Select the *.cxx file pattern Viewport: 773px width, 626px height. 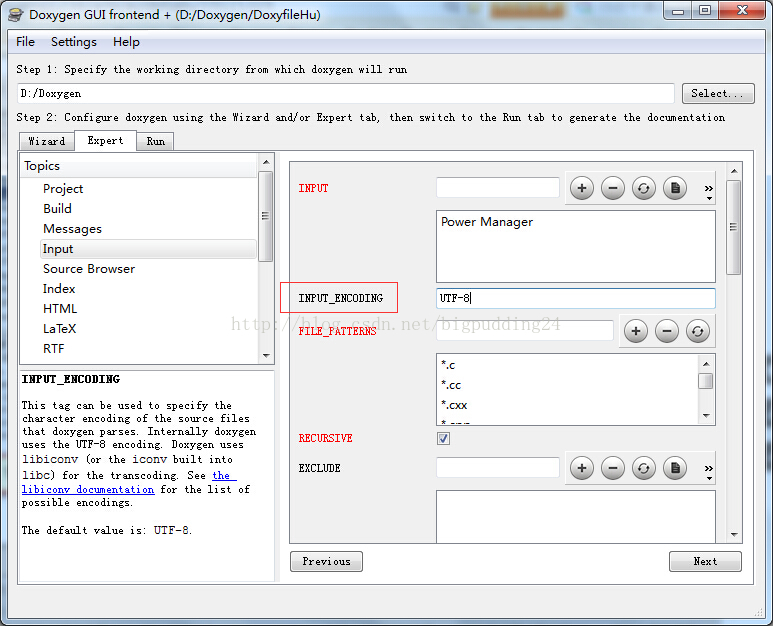point(454,405)
